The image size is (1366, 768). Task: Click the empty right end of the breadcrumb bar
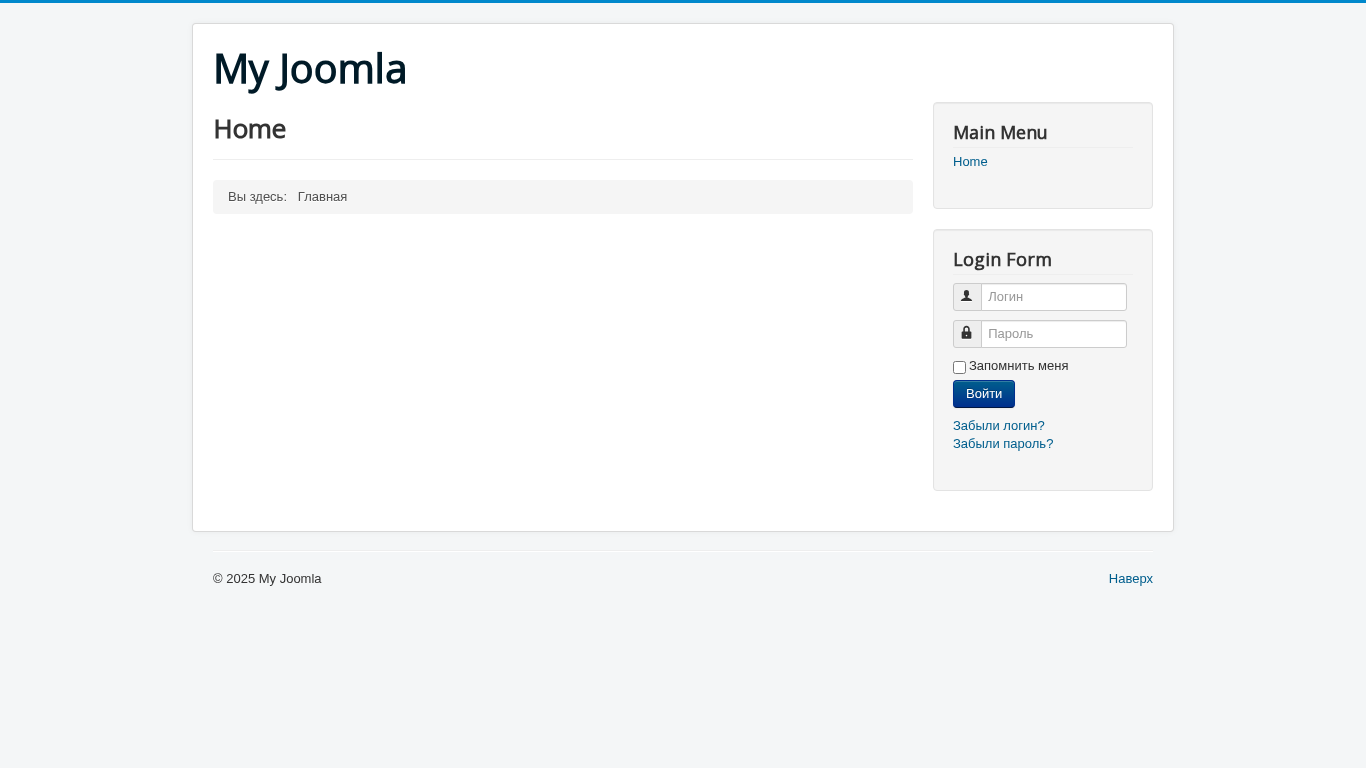click(800, 197)
